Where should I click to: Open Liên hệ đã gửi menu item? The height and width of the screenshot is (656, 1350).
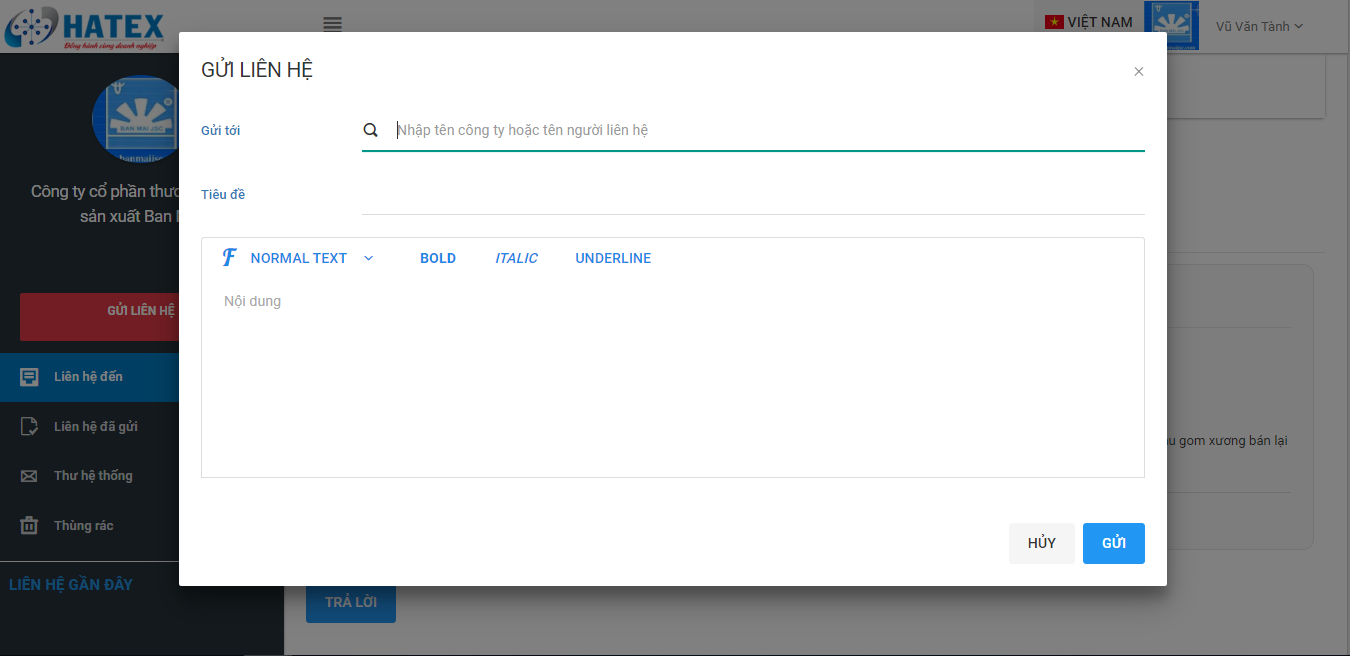click(90, 427)
